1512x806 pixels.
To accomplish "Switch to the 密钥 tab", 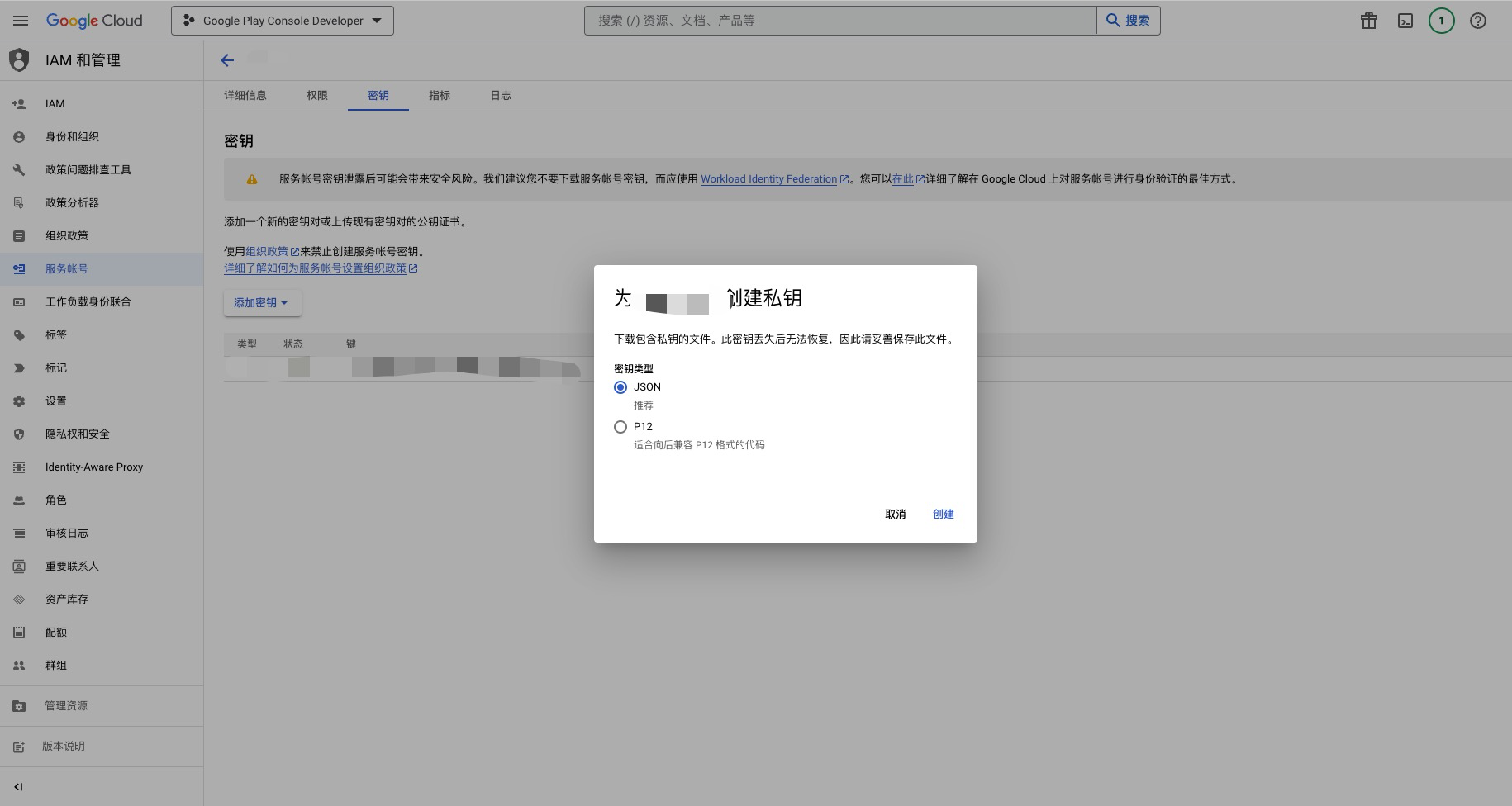I will tap(378, 96).
